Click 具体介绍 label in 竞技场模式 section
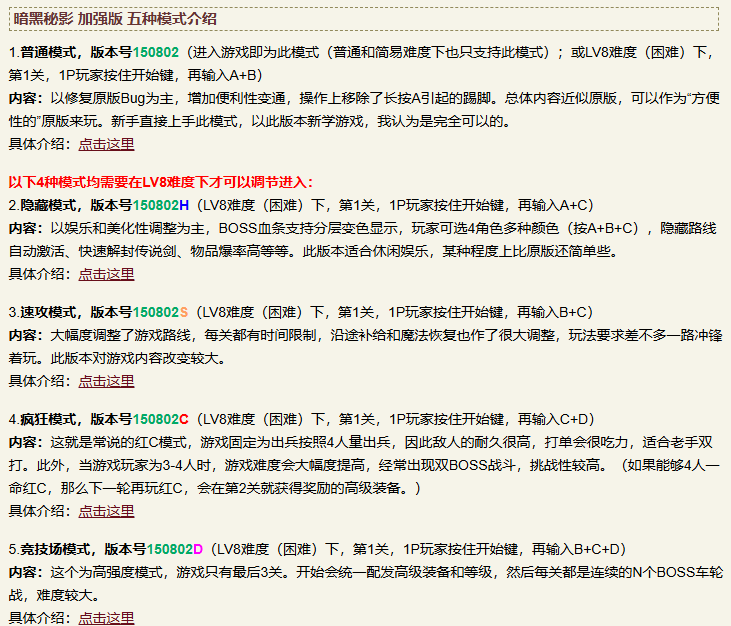The height and width of the screenshot is (626, 731). (40, 618)
